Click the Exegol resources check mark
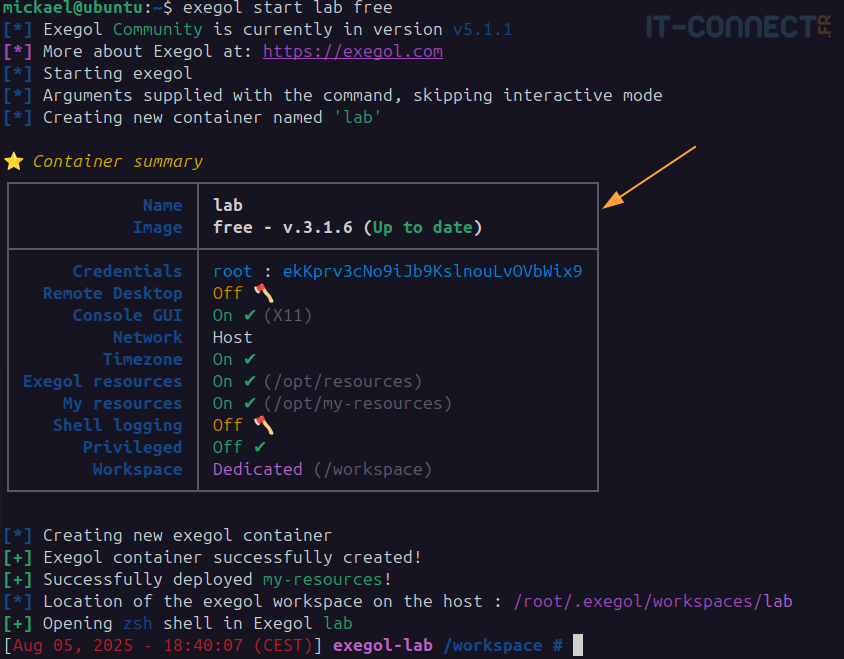The height and width of the screenshot is (659, 844). point(250,381)
